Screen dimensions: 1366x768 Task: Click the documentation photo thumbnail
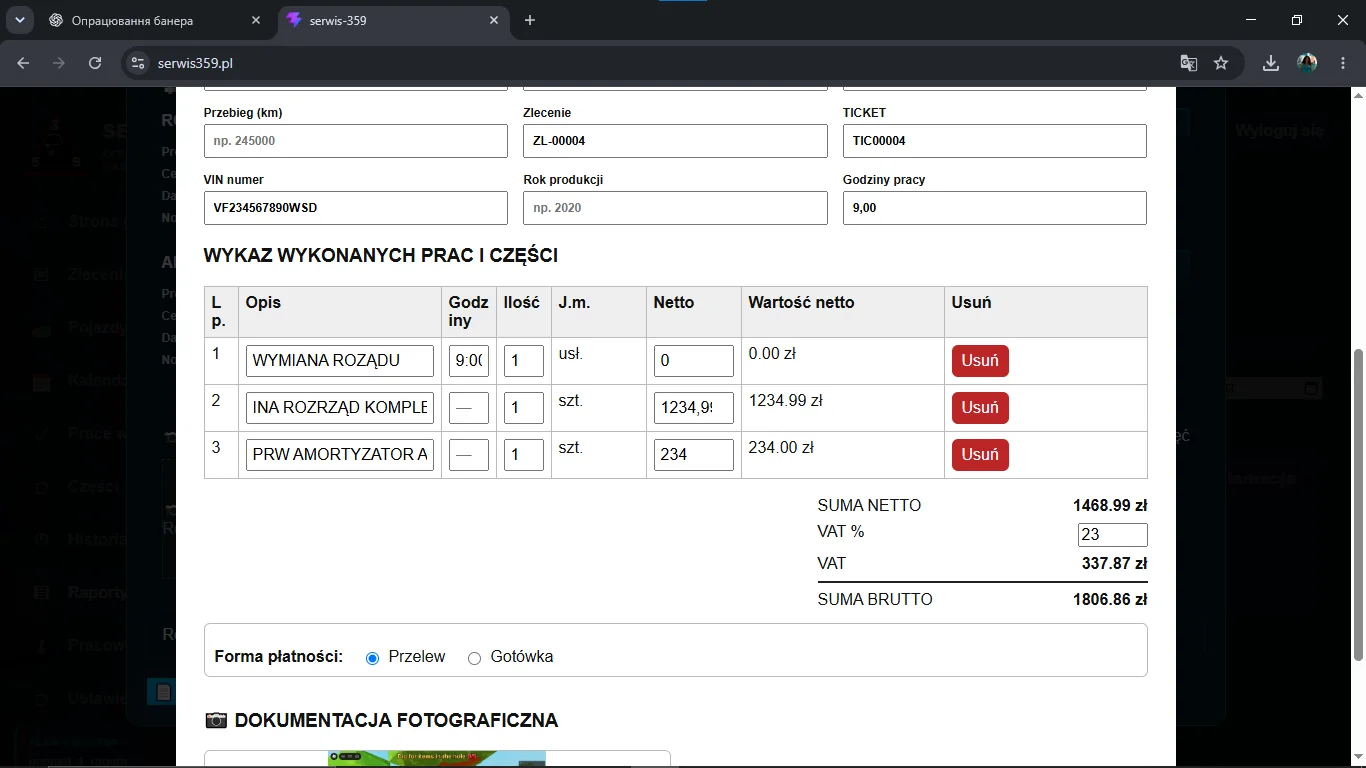437,759
